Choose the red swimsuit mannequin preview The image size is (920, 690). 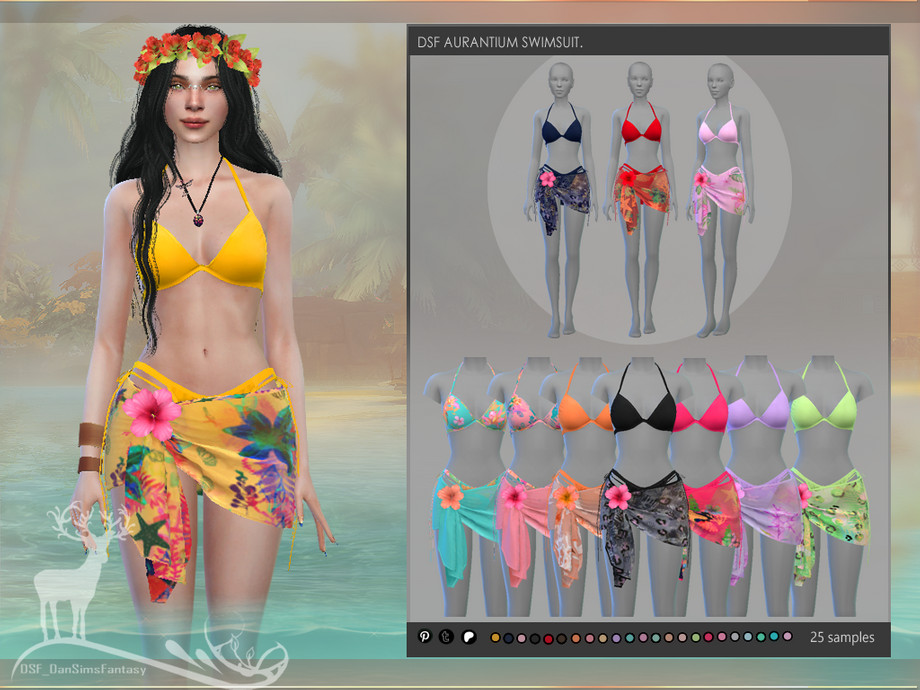(x=640, y=199)
